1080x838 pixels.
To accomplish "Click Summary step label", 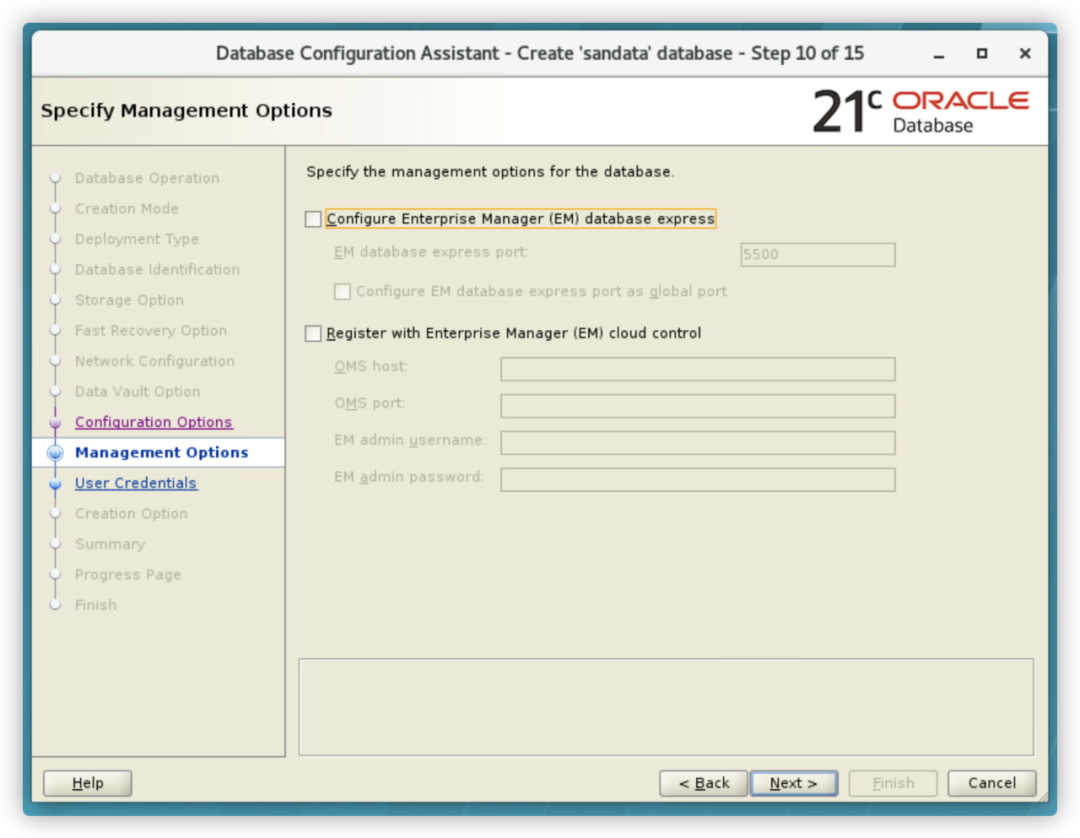I will [x=110, y=544].
